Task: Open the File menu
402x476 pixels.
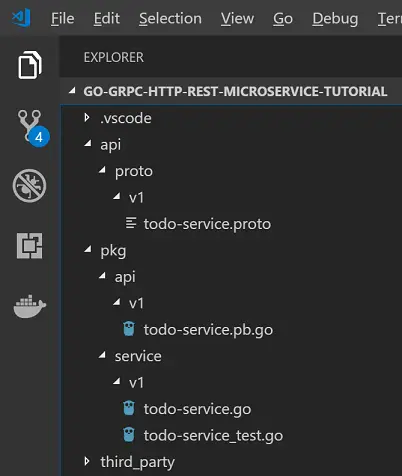Action: [62, 18]
